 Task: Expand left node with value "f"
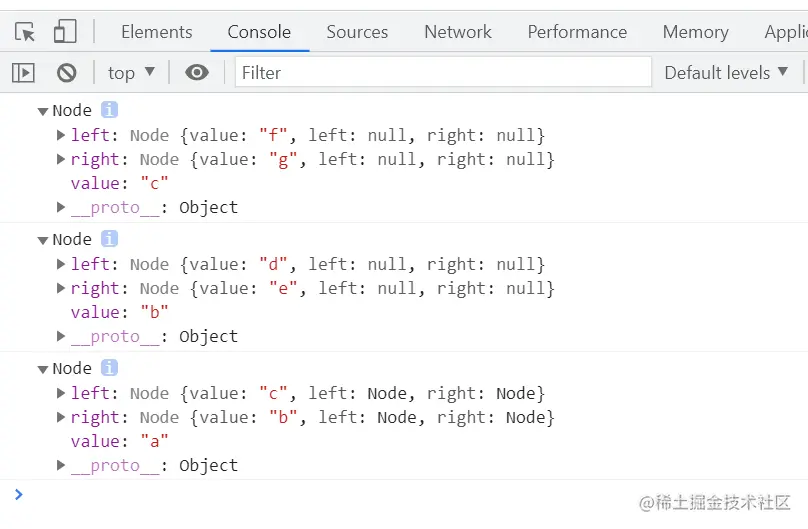click(61, 135)
